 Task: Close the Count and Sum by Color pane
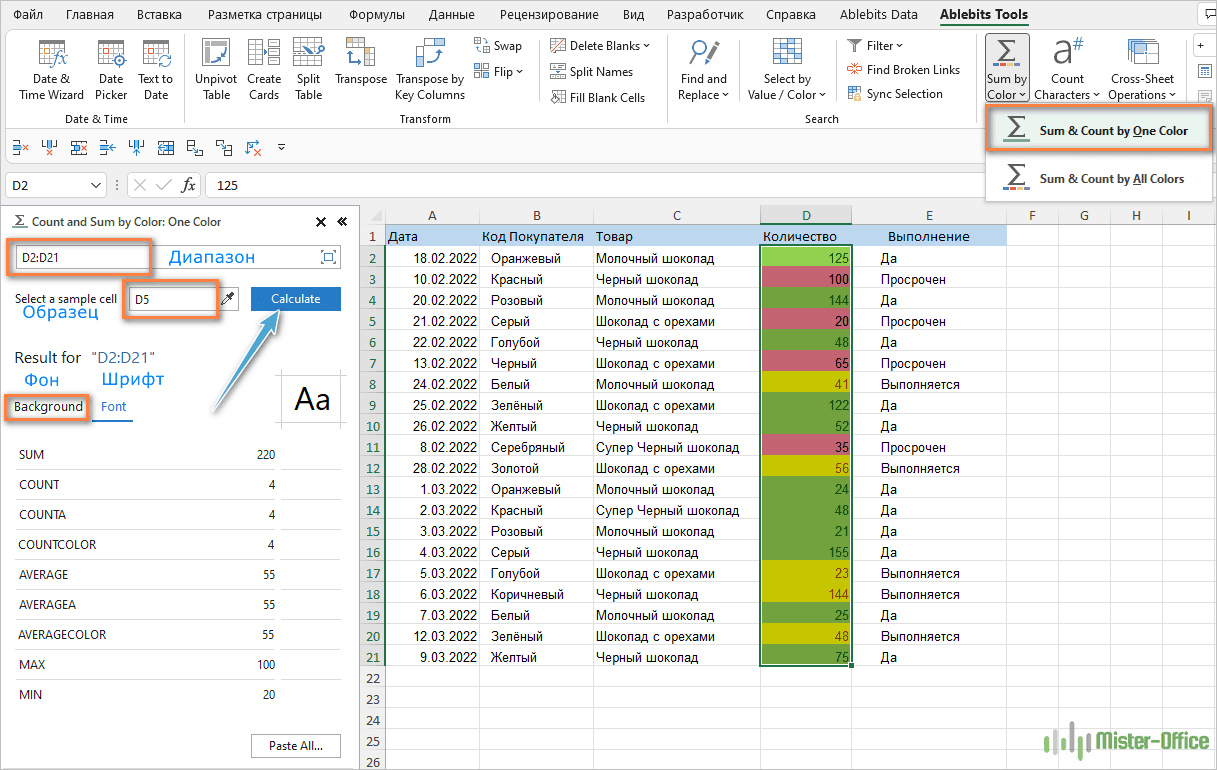coord(321,222)
